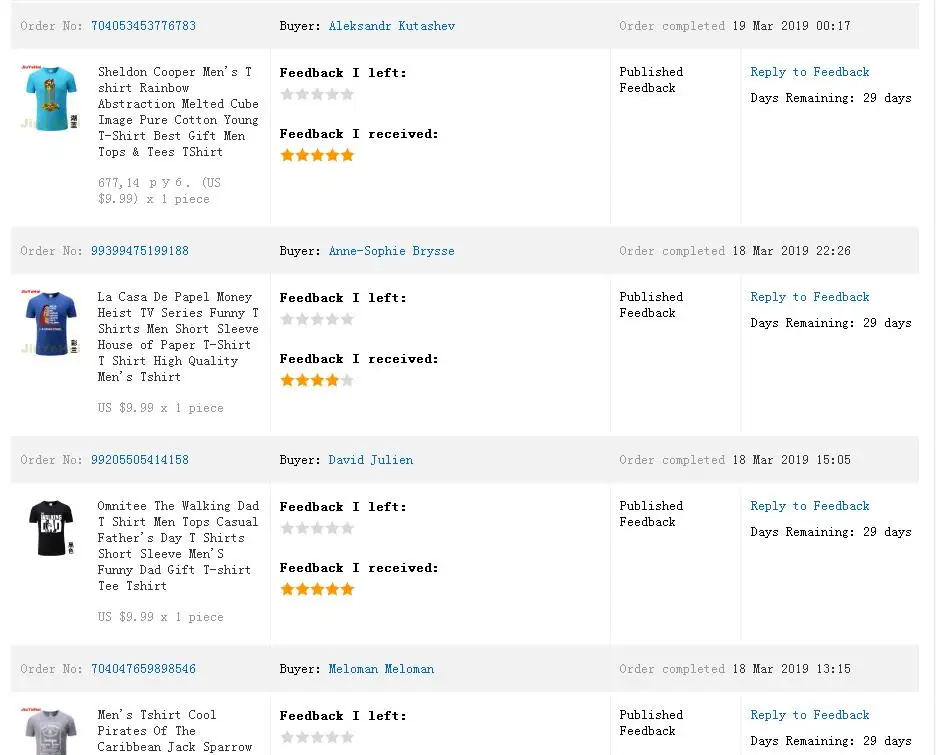
Task: Open order number 99399475199188
Action: tap(140, 251)
